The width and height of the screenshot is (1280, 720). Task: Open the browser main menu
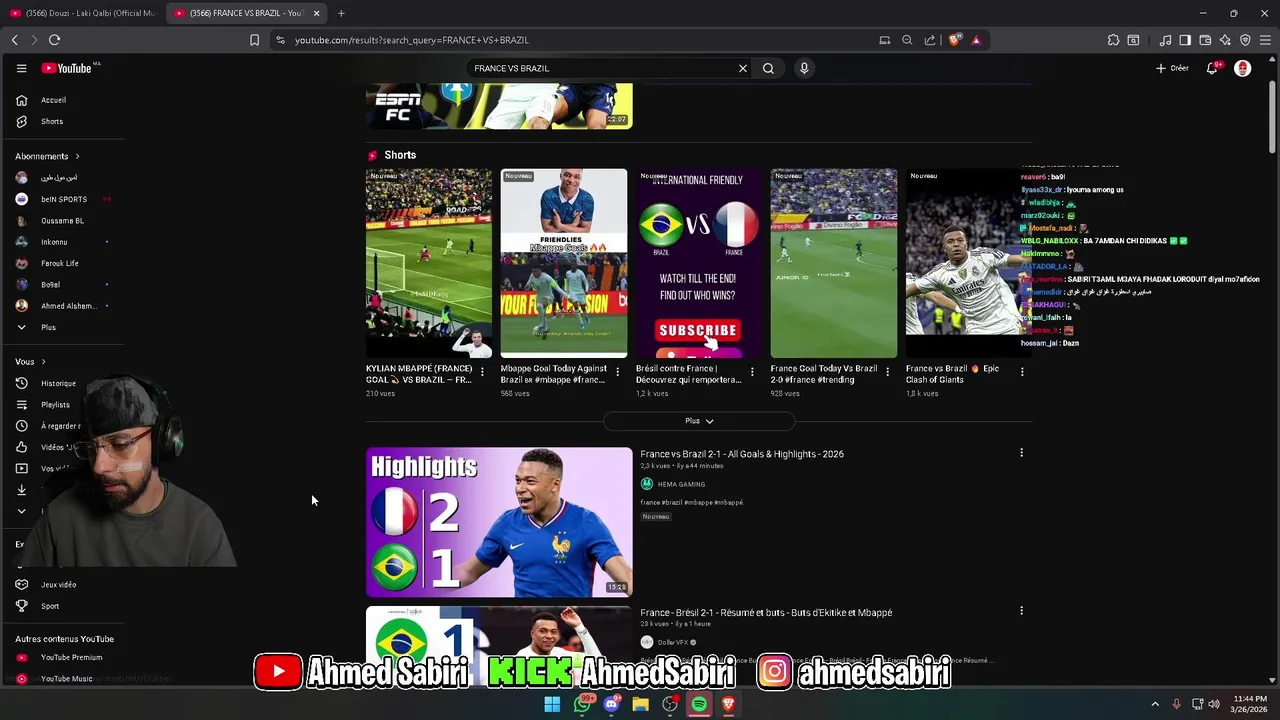coord(1266,40)
